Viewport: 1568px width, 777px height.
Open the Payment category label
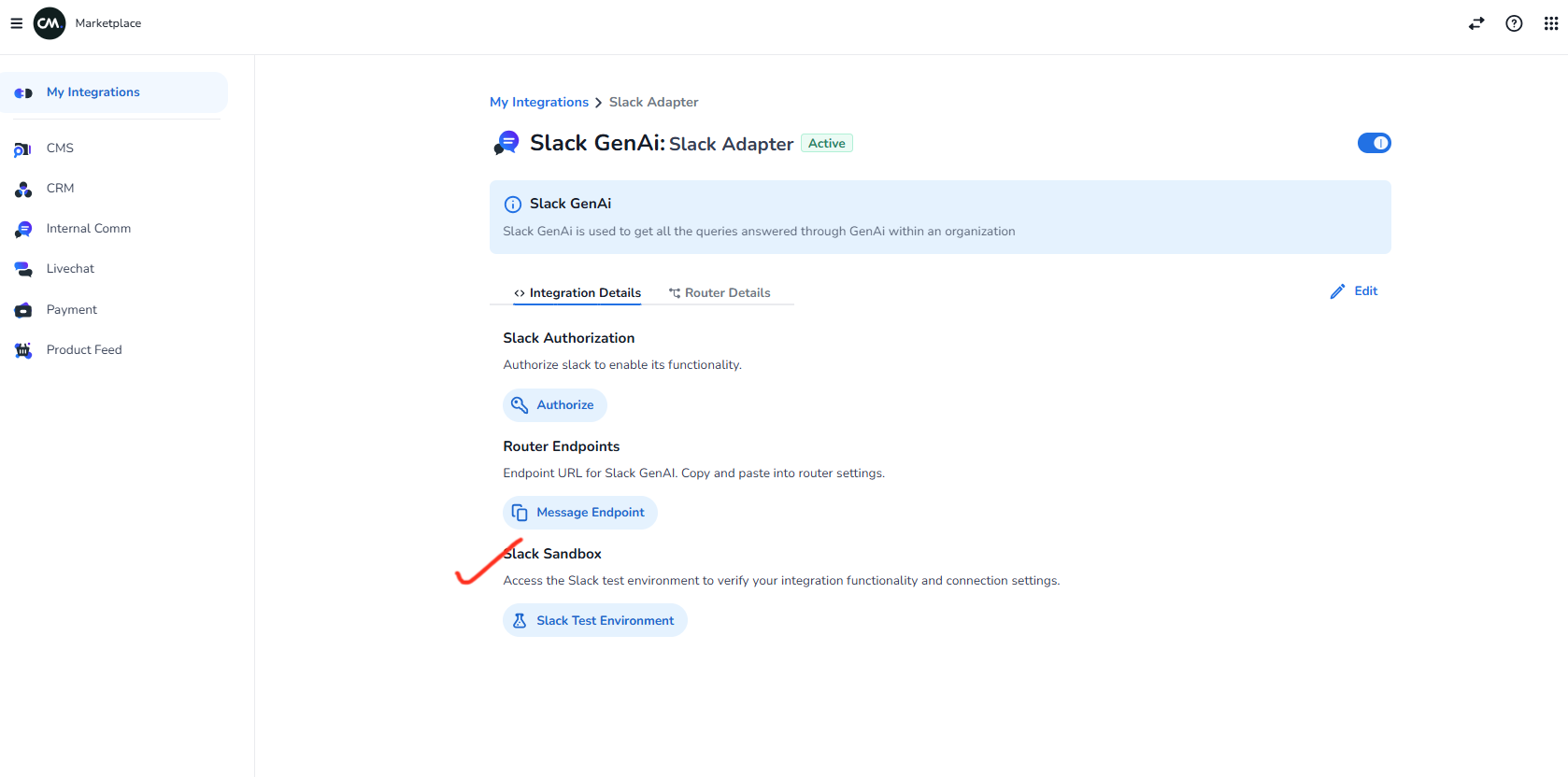pos(72,310)
